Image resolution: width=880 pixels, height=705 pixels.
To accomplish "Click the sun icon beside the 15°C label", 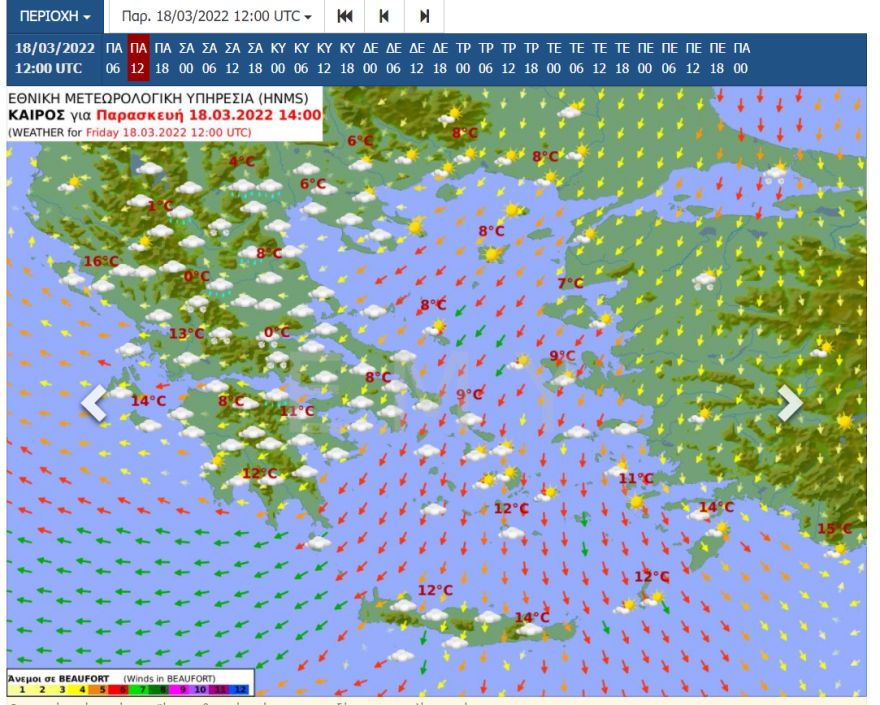I will click(x=841, y=547).
